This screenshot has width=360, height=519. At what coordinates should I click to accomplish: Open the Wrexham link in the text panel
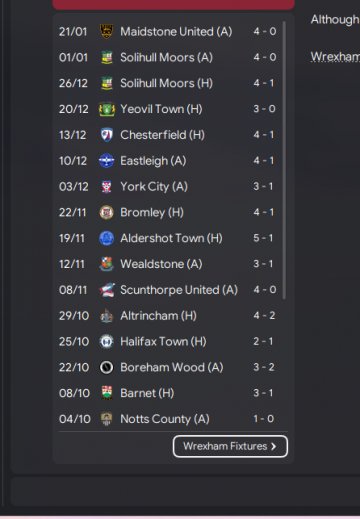(x=335, y=57)
